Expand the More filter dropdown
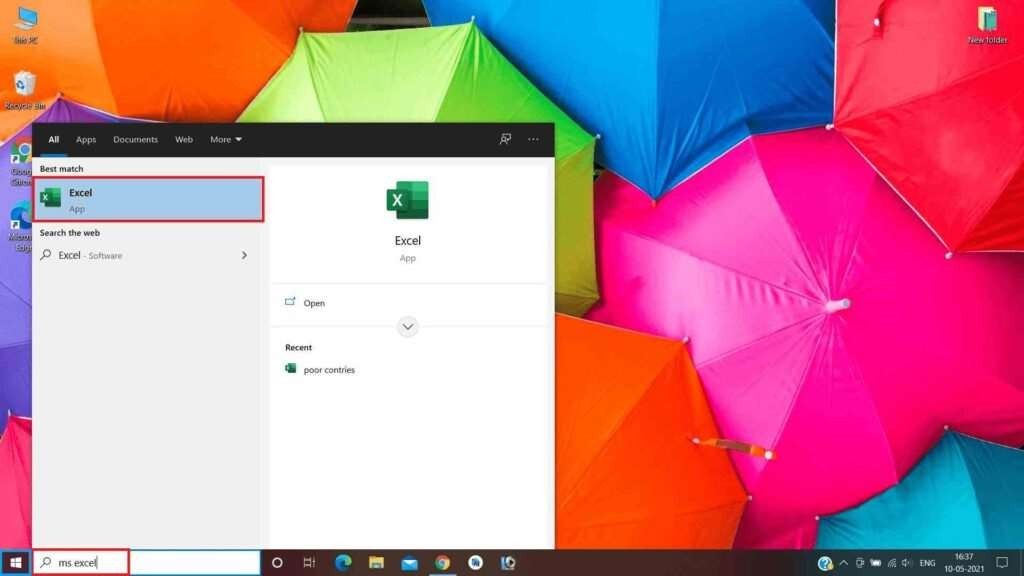The image size is (1024, 576). (226, 139)
